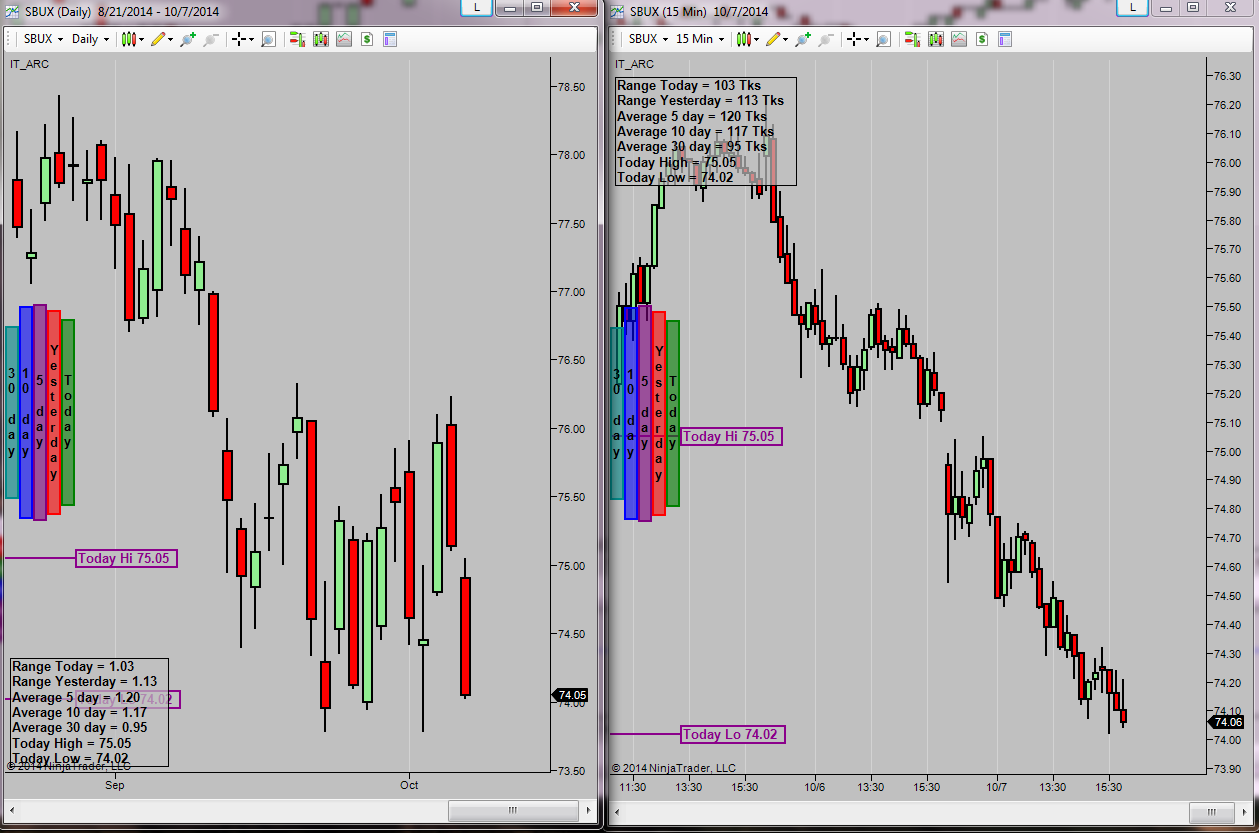Image resolution: width=1259 pixels, height=833 pixels.
Task: Toggle the L link button in Daily window
Action: click(476, 7)
